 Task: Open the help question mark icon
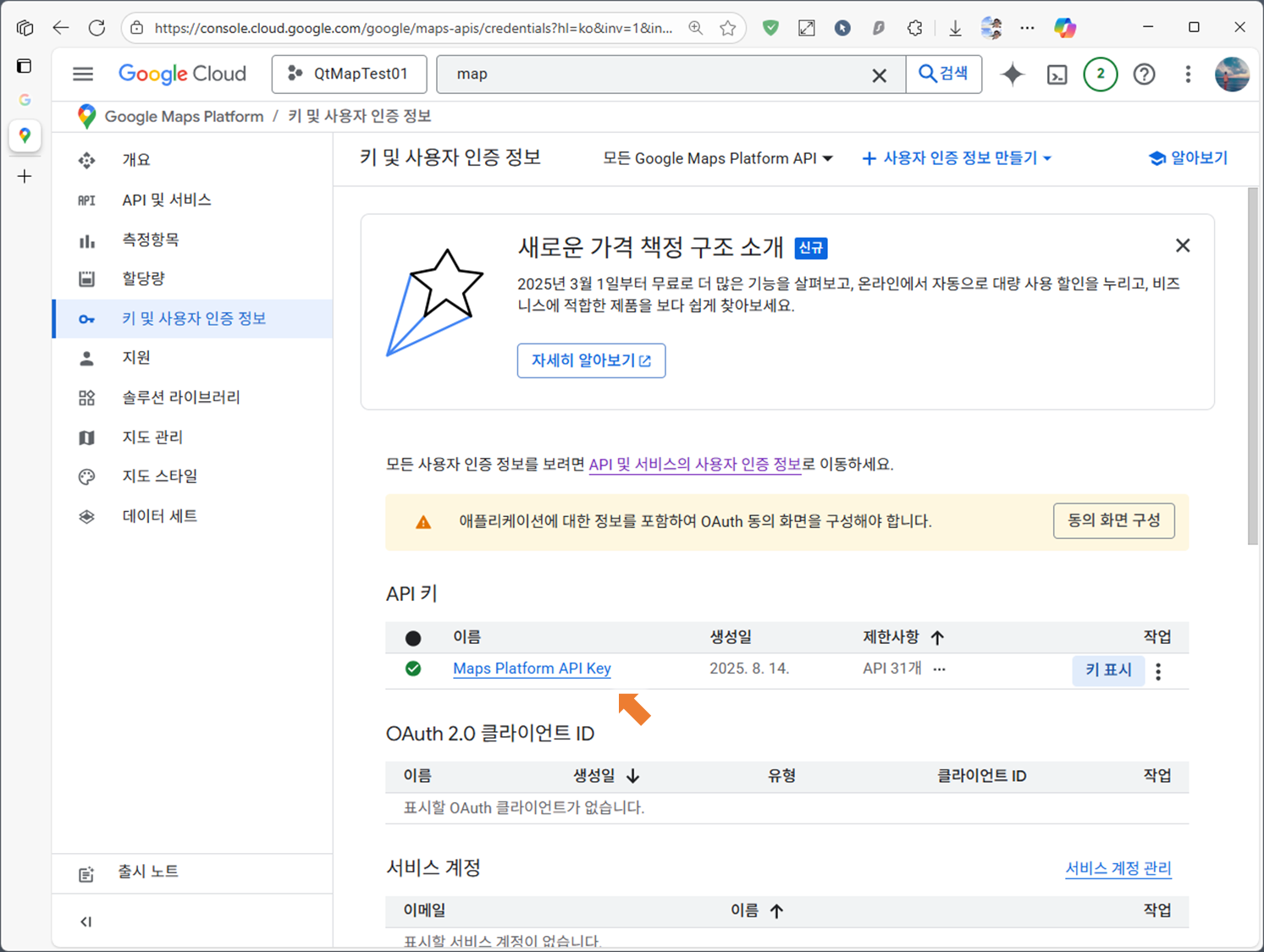(1145, 74)
